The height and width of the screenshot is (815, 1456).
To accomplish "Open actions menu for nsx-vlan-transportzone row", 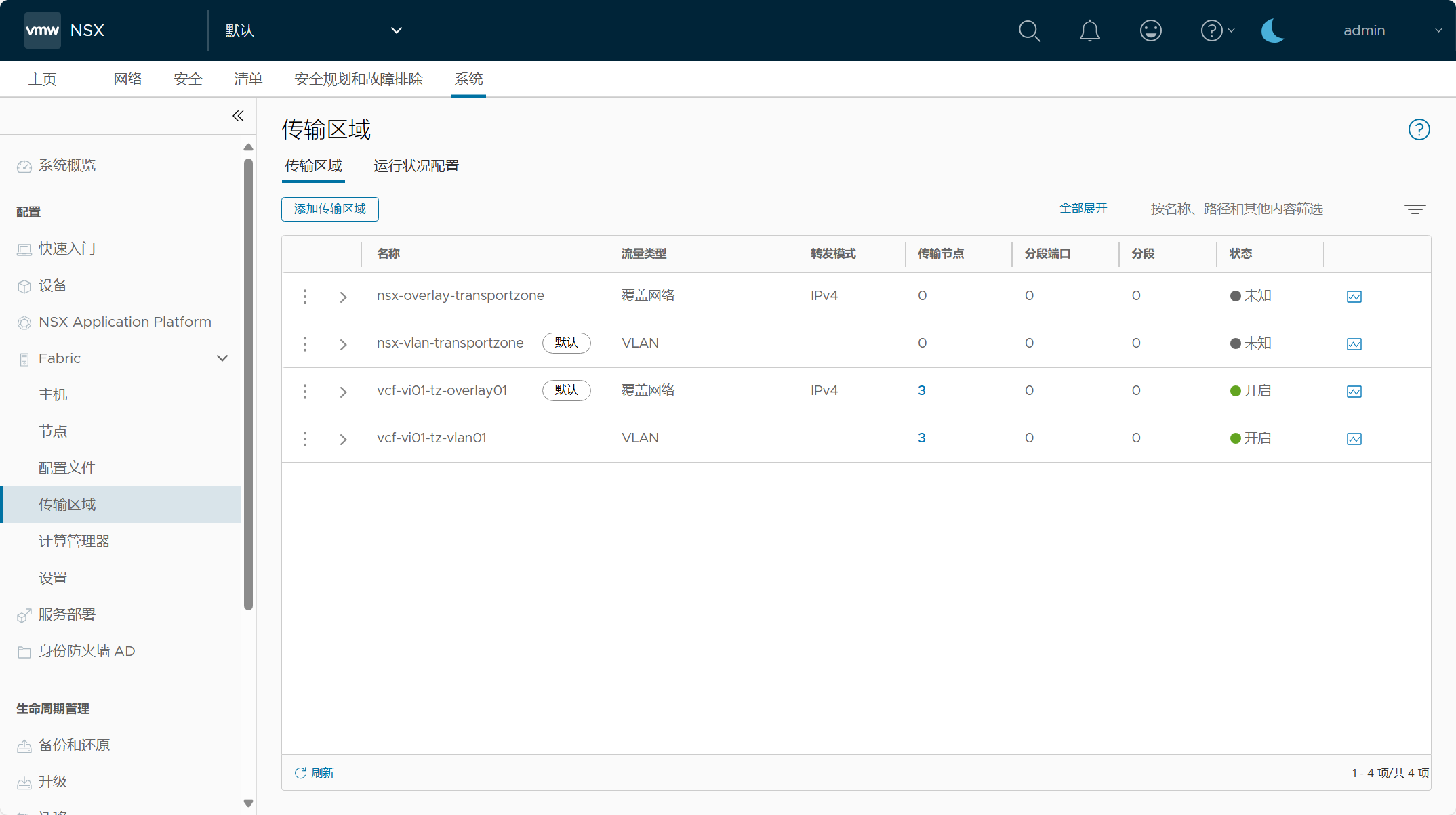I will coord(305,344).
